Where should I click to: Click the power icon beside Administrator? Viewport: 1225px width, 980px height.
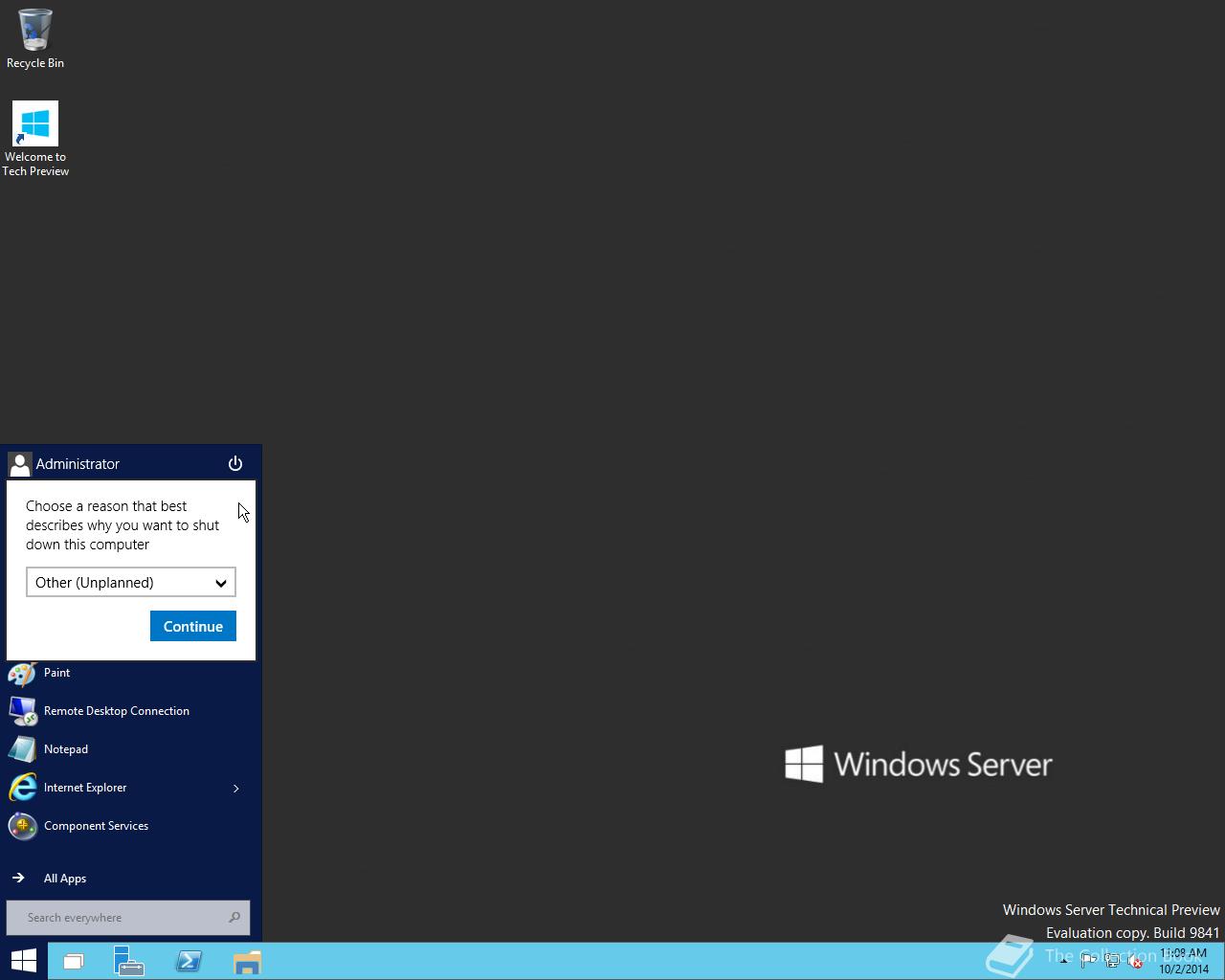tap(235, 464)
